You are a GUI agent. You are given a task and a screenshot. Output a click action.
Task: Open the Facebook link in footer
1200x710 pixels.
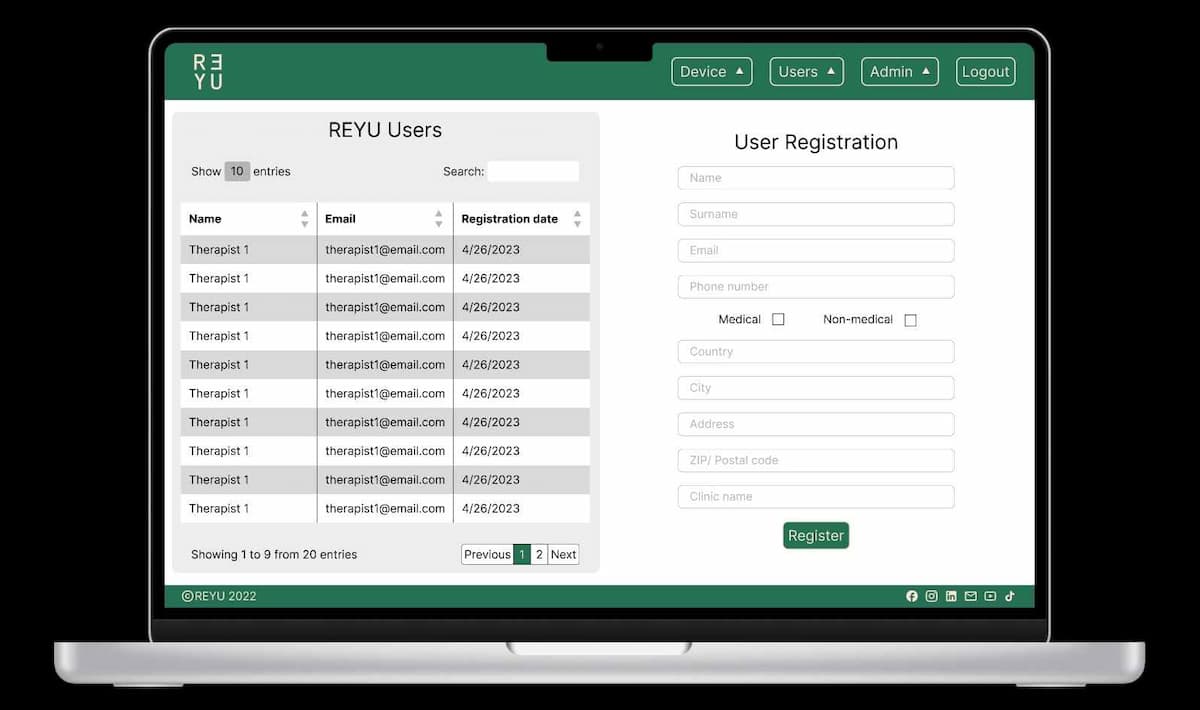pyautogui.click(x=912, y=596)
